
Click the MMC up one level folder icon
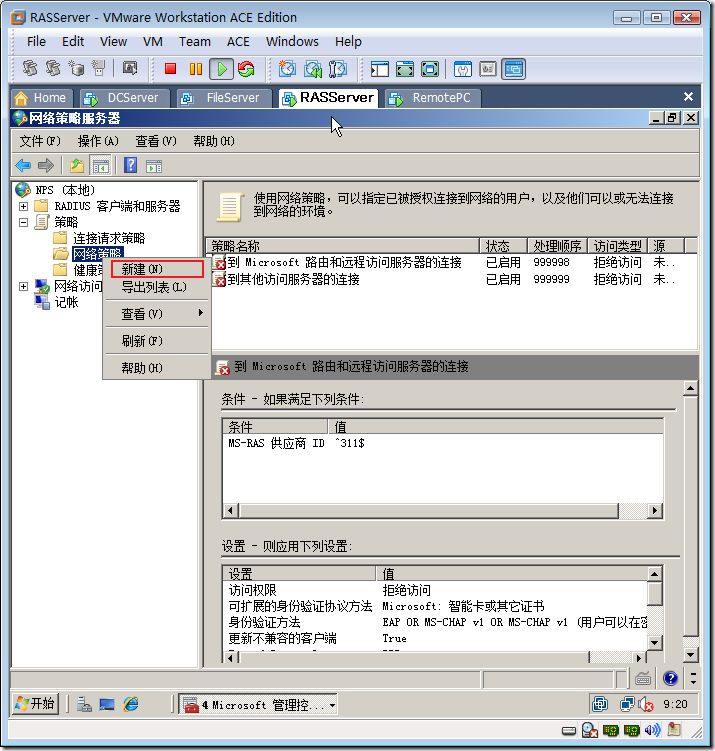tap(77, 166)
